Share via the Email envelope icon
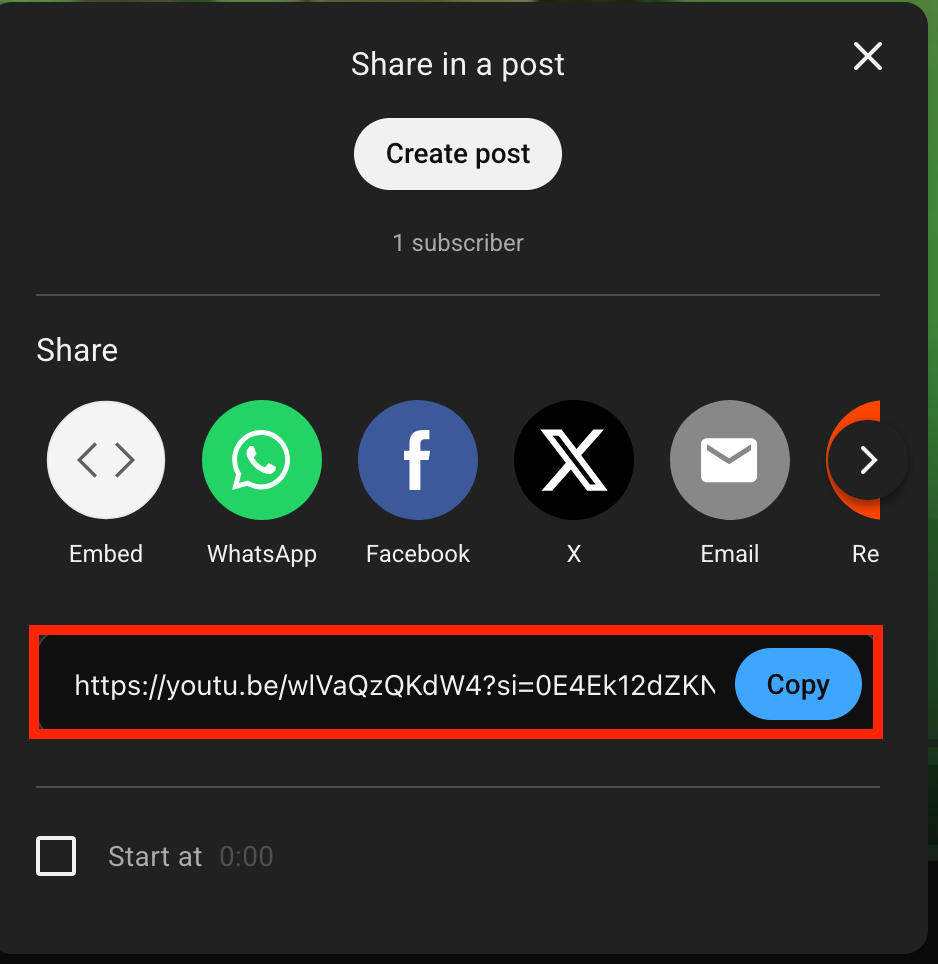This screenshot has height=964, width=938. tap(730, 460)
